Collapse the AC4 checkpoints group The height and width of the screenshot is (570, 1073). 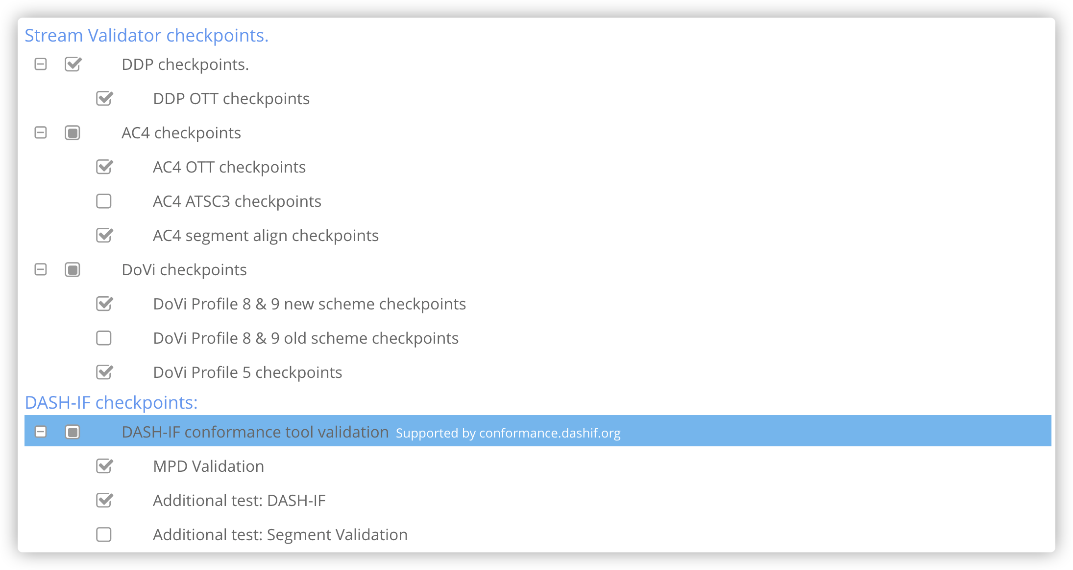pyautogui.click(x=41, y=132)
